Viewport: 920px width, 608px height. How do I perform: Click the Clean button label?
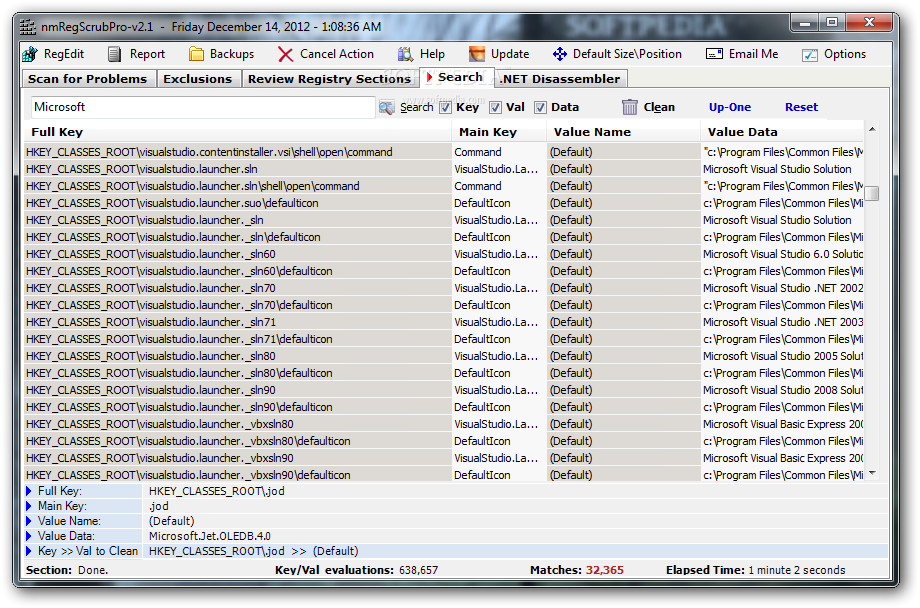point(659,107)
